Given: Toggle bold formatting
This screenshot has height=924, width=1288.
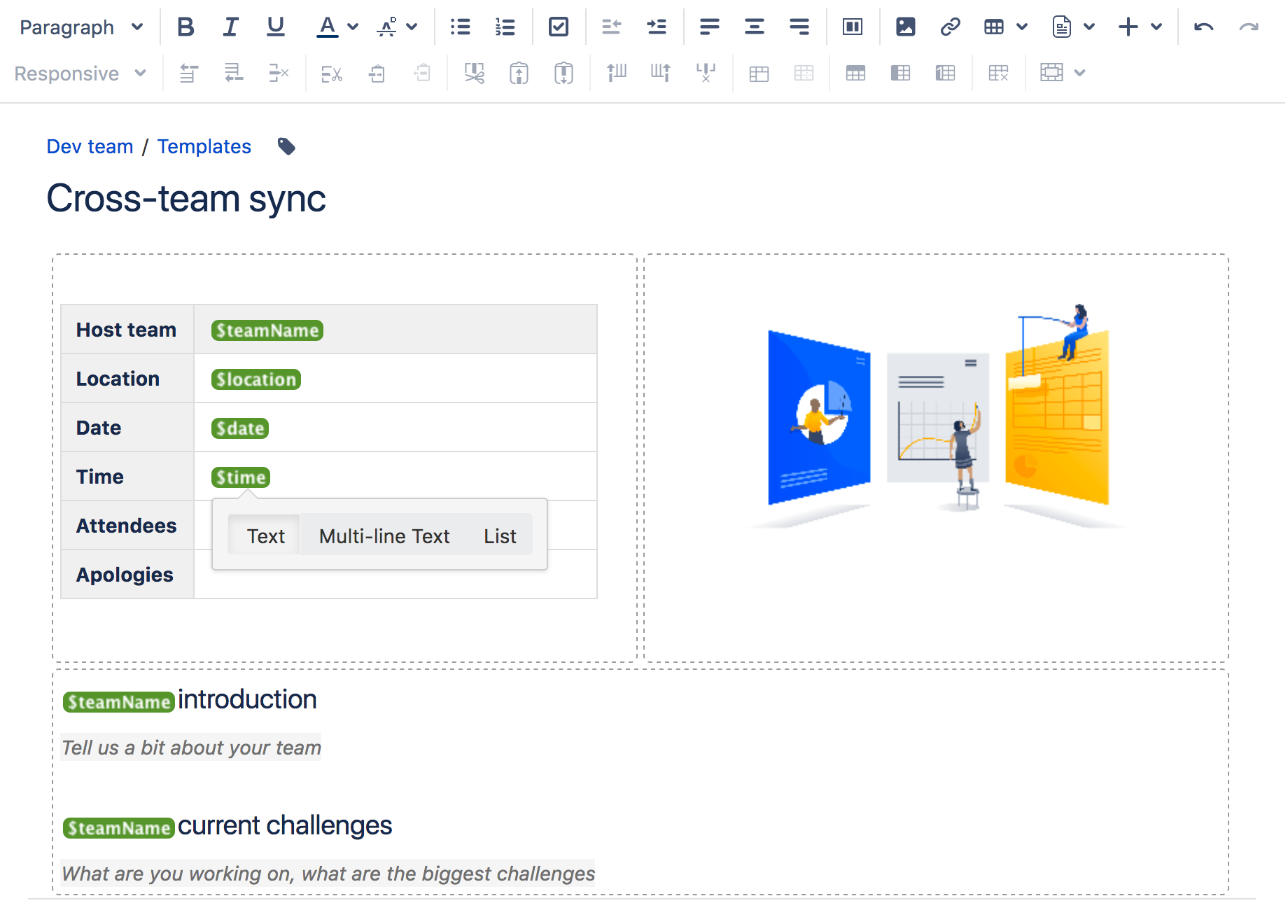Looking at the screenshot, I should [185, 27].
